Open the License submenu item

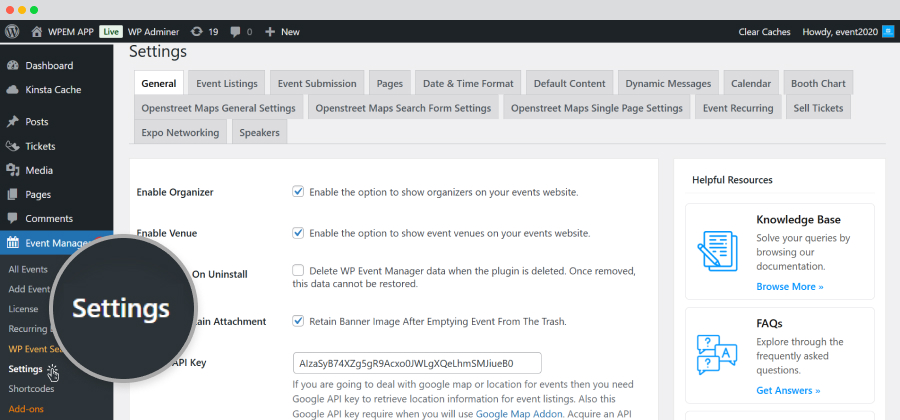24,309
